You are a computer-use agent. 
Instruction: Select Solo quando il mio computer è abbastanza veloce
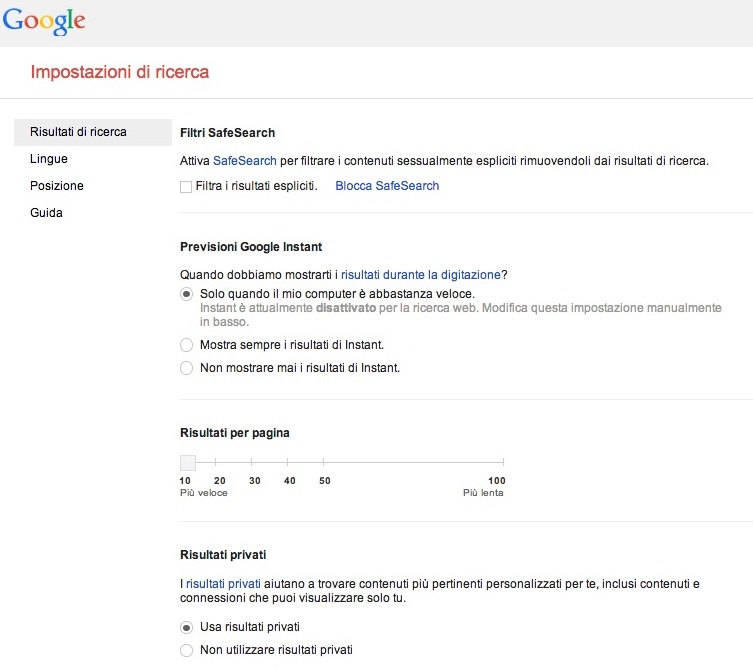point(186,294)
